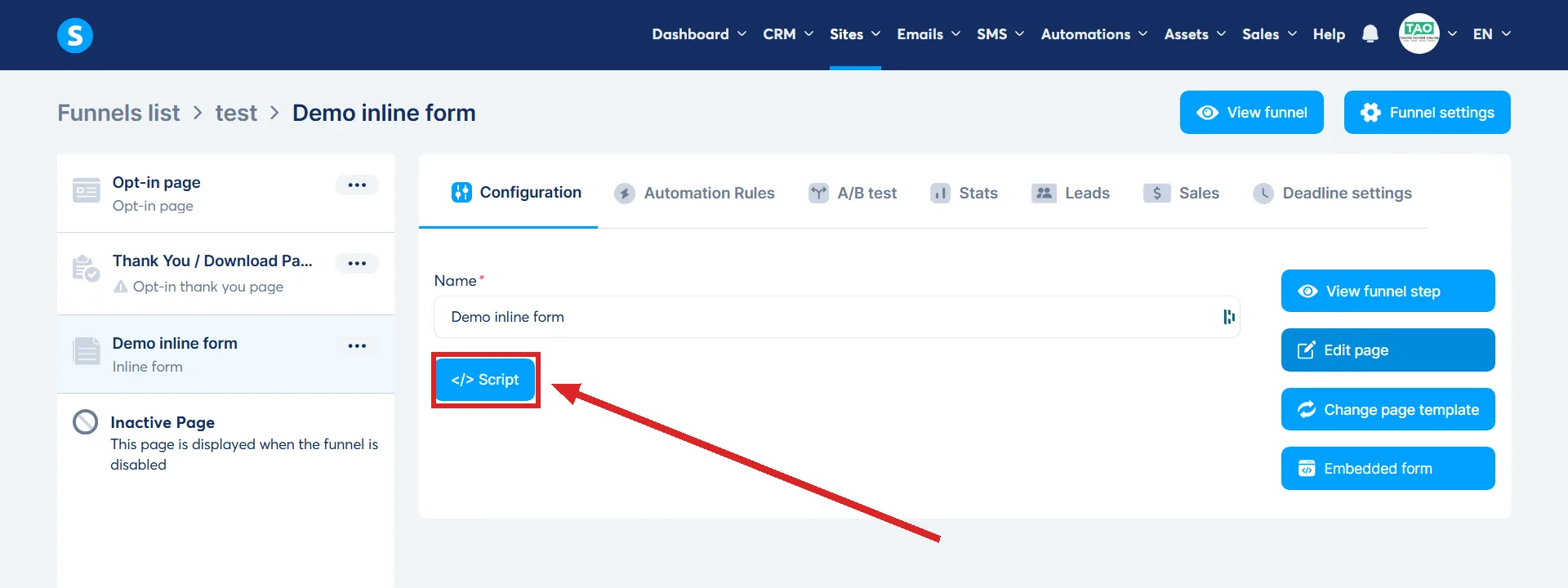
Task: Click the Thank You page step icon
Action: pyautogui.click(x=86, y=269)
